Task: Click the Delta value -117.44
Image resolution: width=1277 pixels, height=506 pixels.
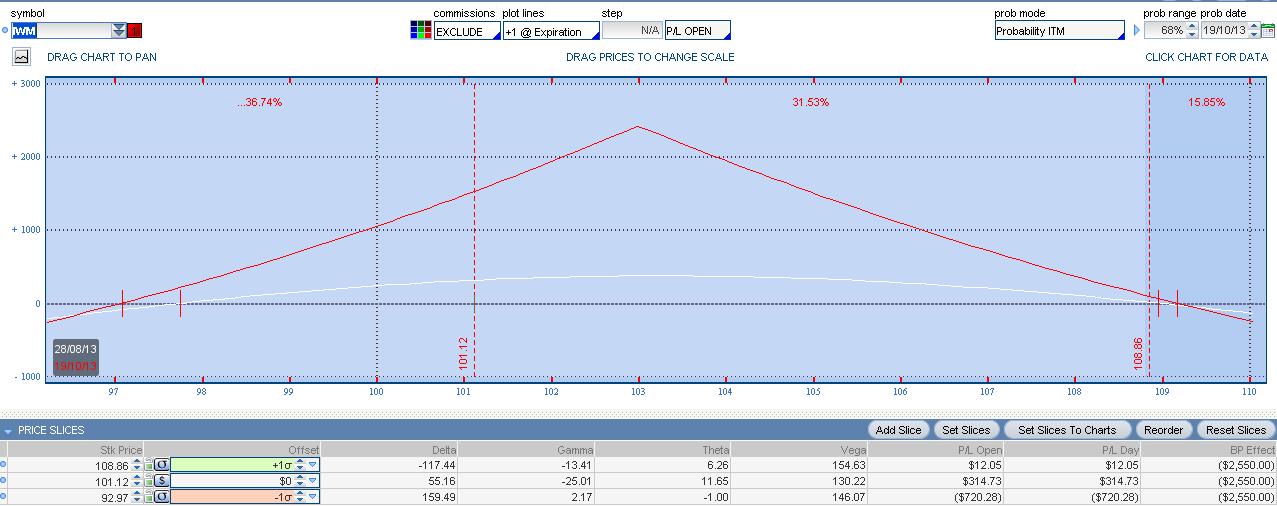Action: tap(436, 465)
